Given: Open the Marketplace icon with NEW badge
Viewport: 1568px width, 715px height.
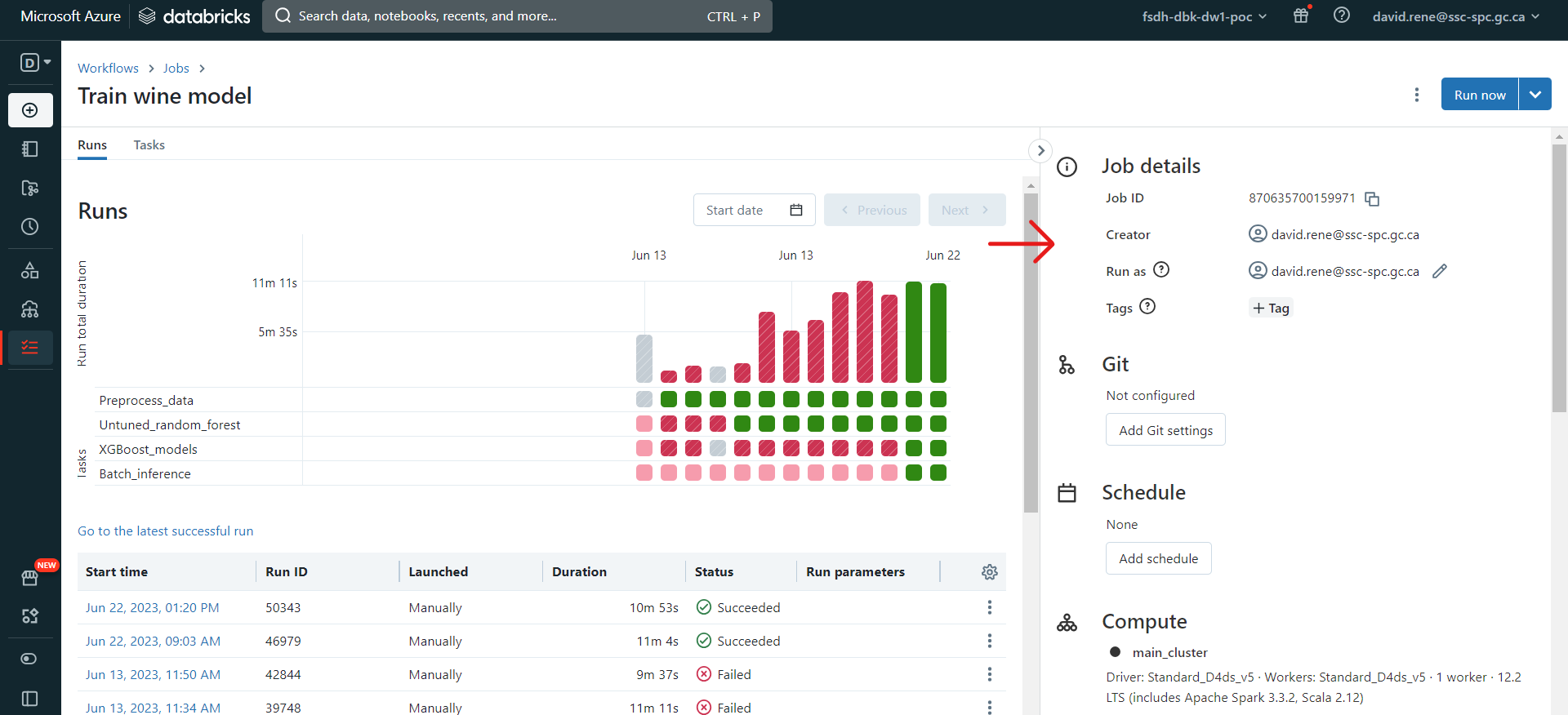Looking at the screenshot, I should (x=30, y=578).
